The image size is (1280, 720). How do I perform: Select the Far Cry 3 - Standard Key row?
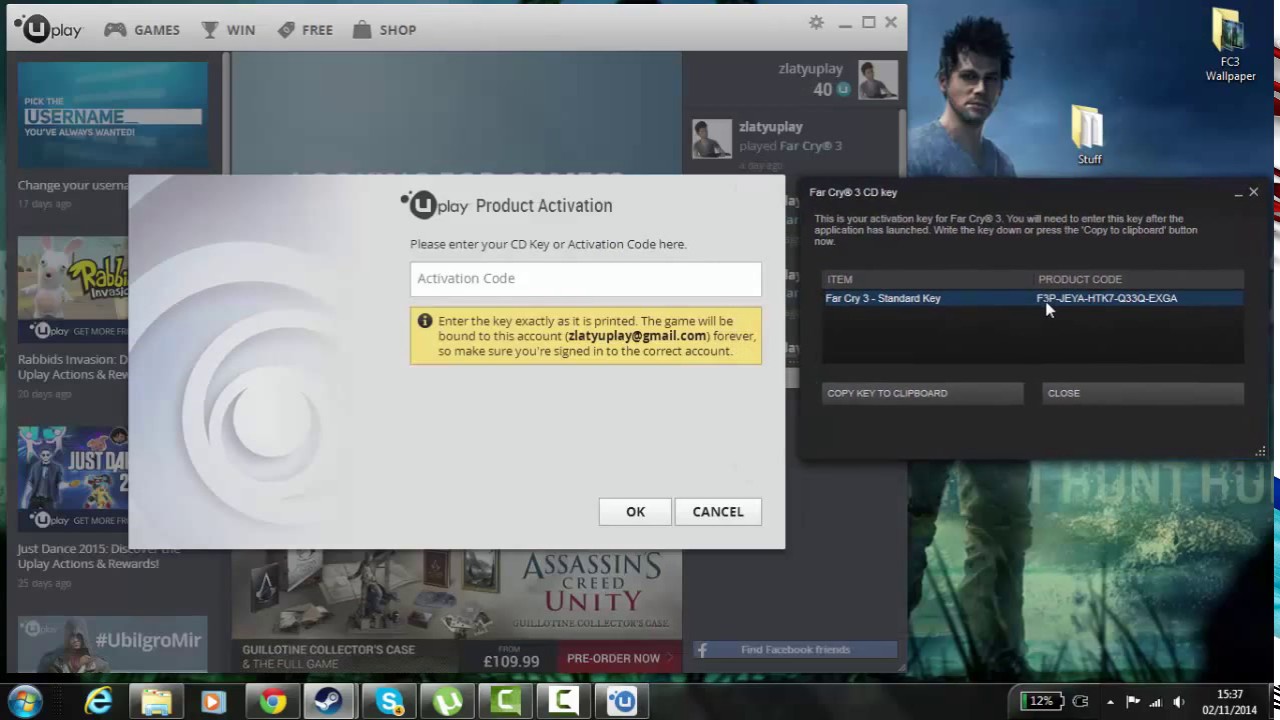click(x=1033, y=298)
